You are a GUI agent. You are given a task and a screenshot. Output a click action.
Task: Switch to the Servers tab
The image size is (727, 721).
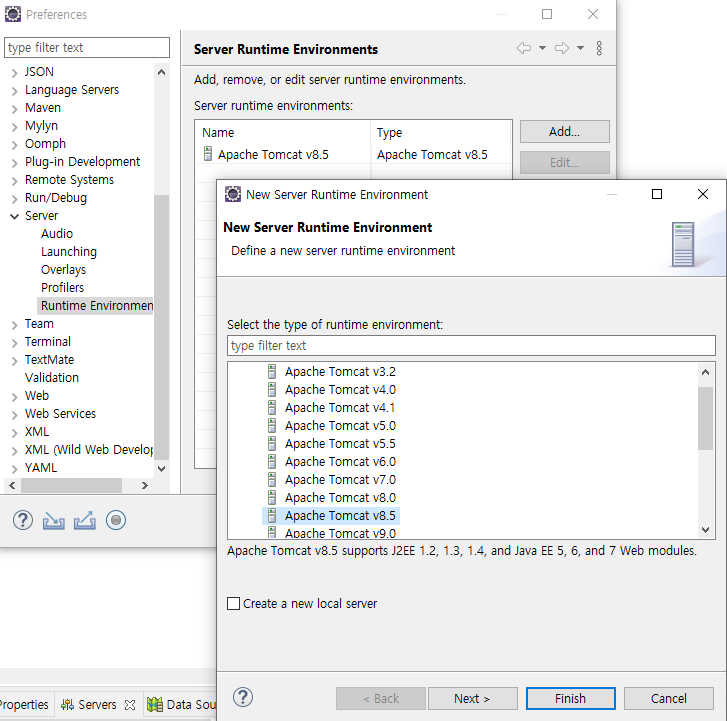coord(97,705)
